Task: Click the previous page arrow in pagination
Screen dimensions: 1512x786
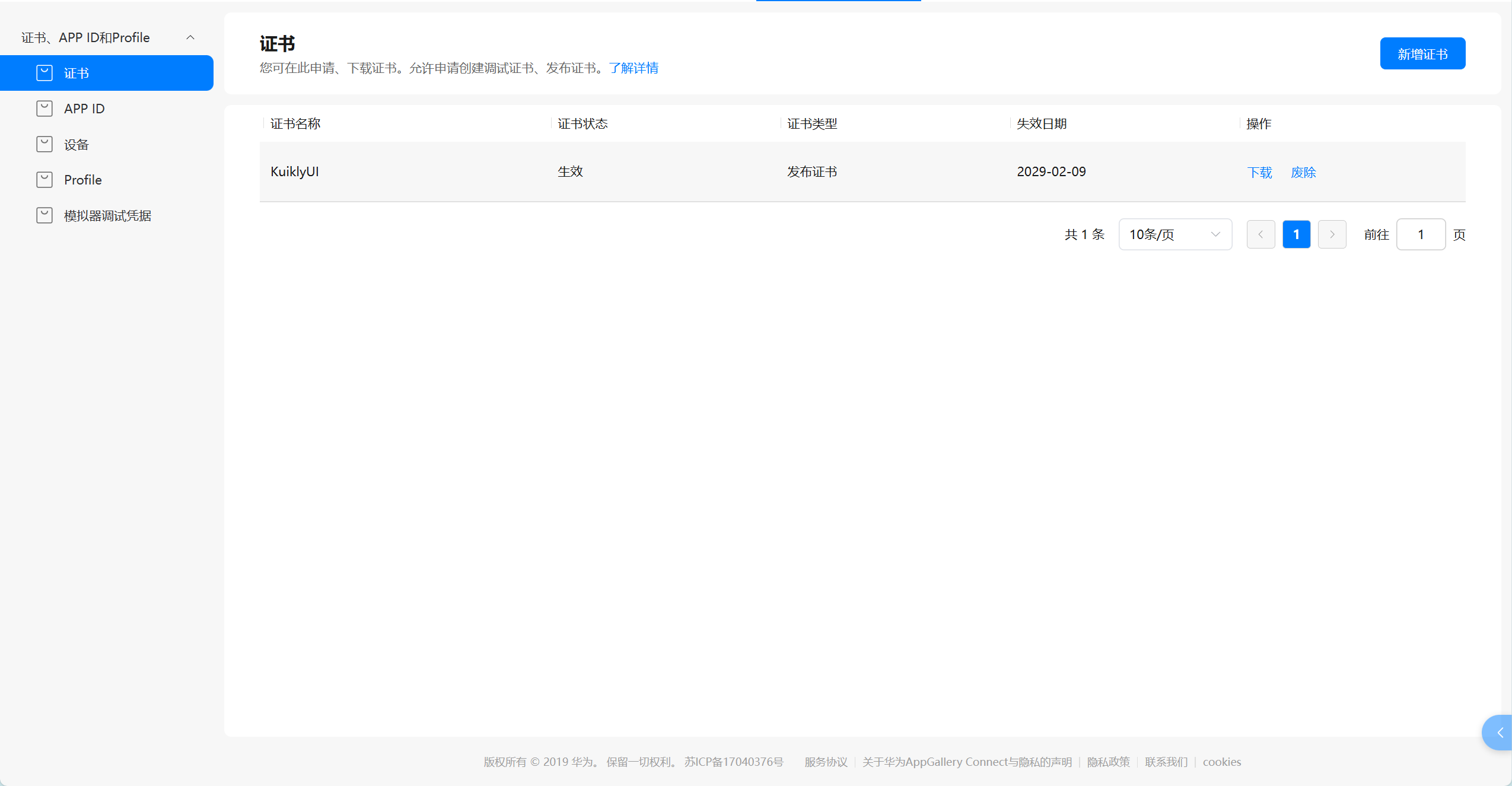Action: coord(1260,234)
